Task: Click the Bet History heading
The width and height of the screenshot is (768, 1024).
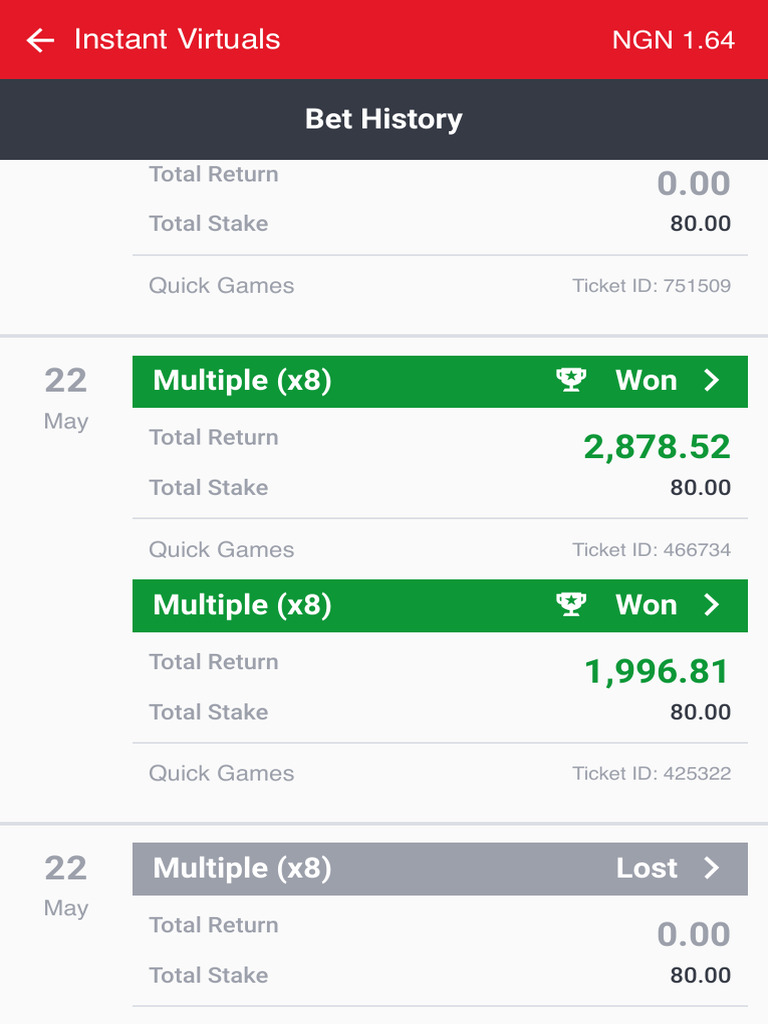Action: pyautogui.click(x=384, y=119)
